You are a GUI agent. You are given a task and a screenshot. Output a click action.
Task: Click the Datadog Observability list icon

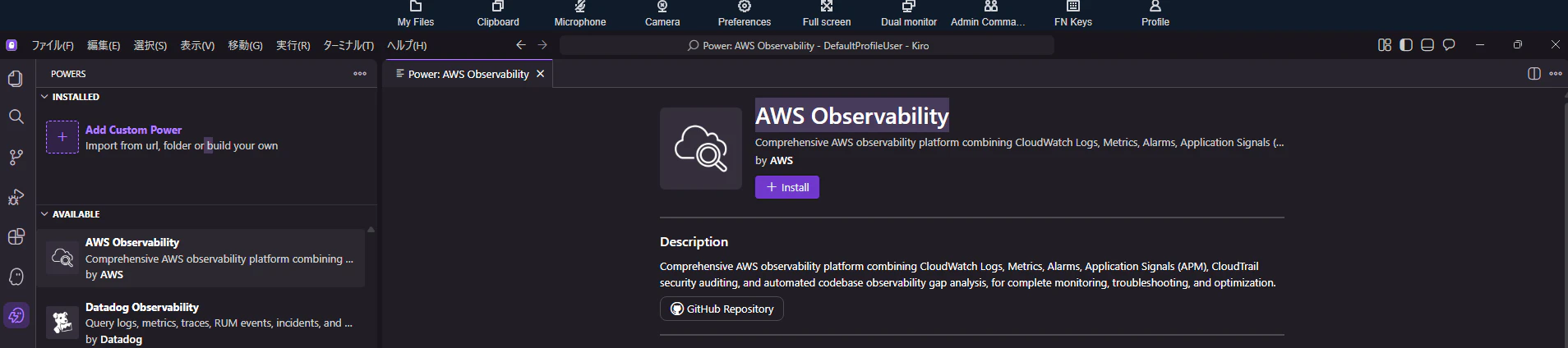pos(62,322)
